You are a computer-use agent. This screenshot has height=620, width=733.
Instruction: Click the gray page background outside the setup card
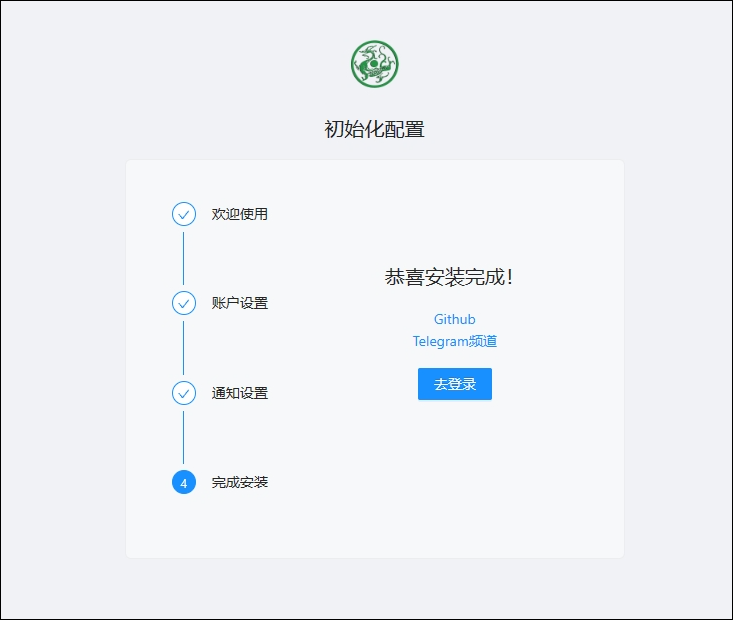click(60, 300)
